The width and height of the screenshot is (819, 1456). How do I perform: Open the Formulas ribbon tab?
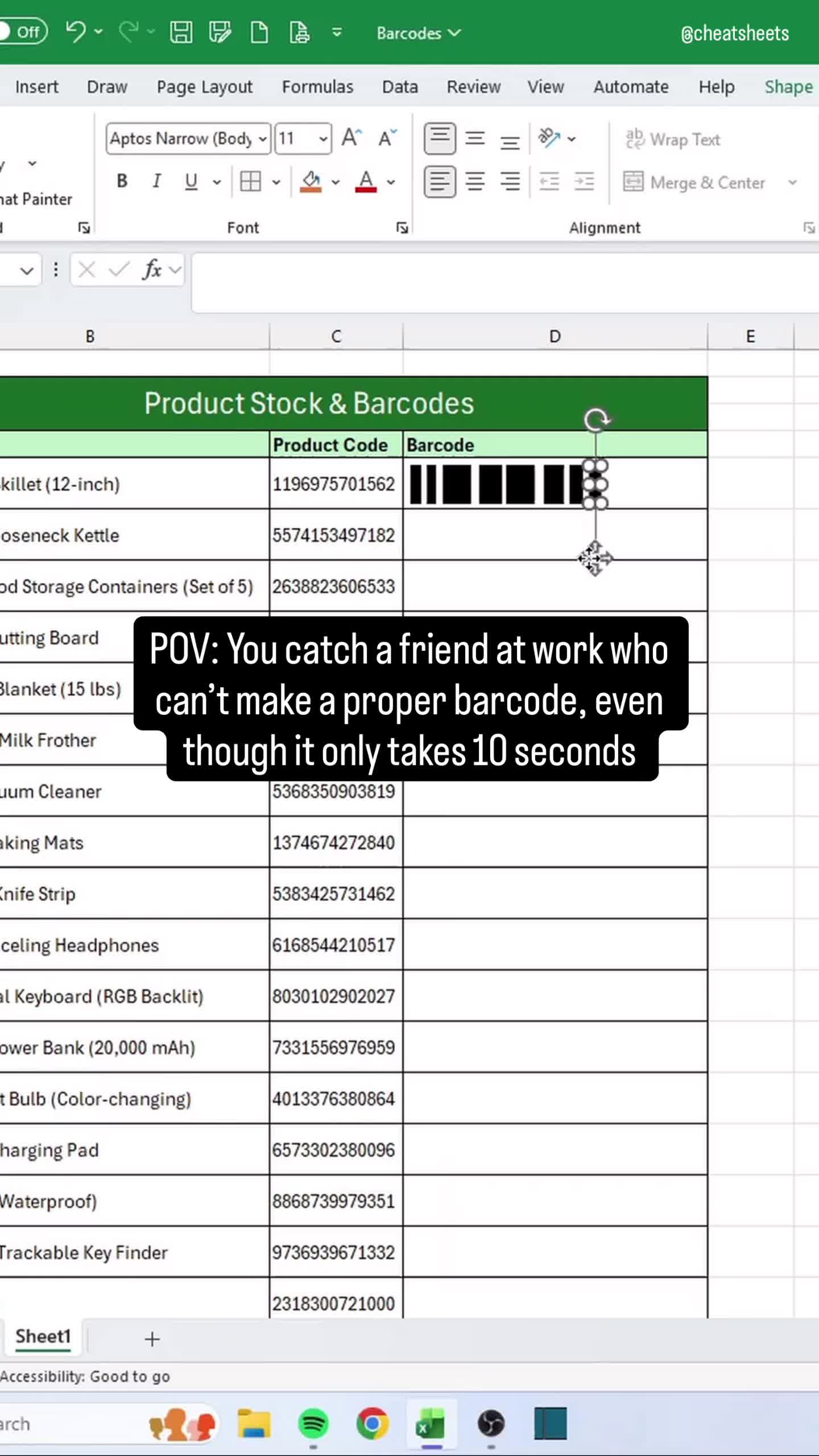click(317, 86)
